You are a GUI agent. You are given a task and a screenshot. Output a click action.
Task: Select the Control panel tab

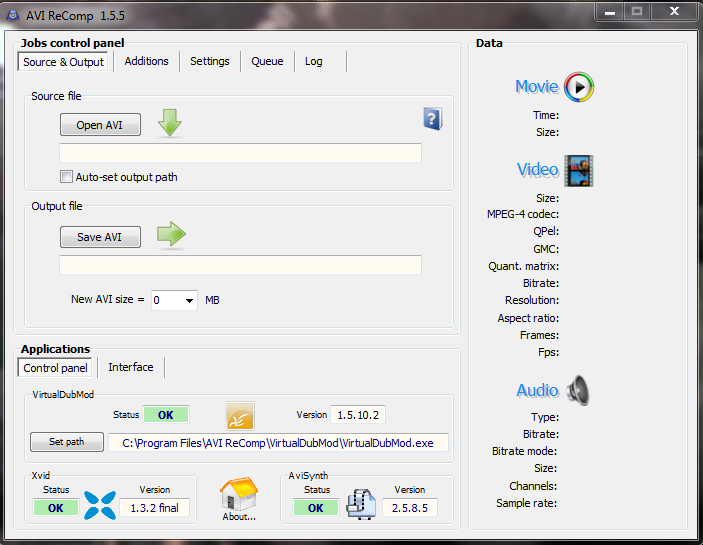[x=55, y=368]
